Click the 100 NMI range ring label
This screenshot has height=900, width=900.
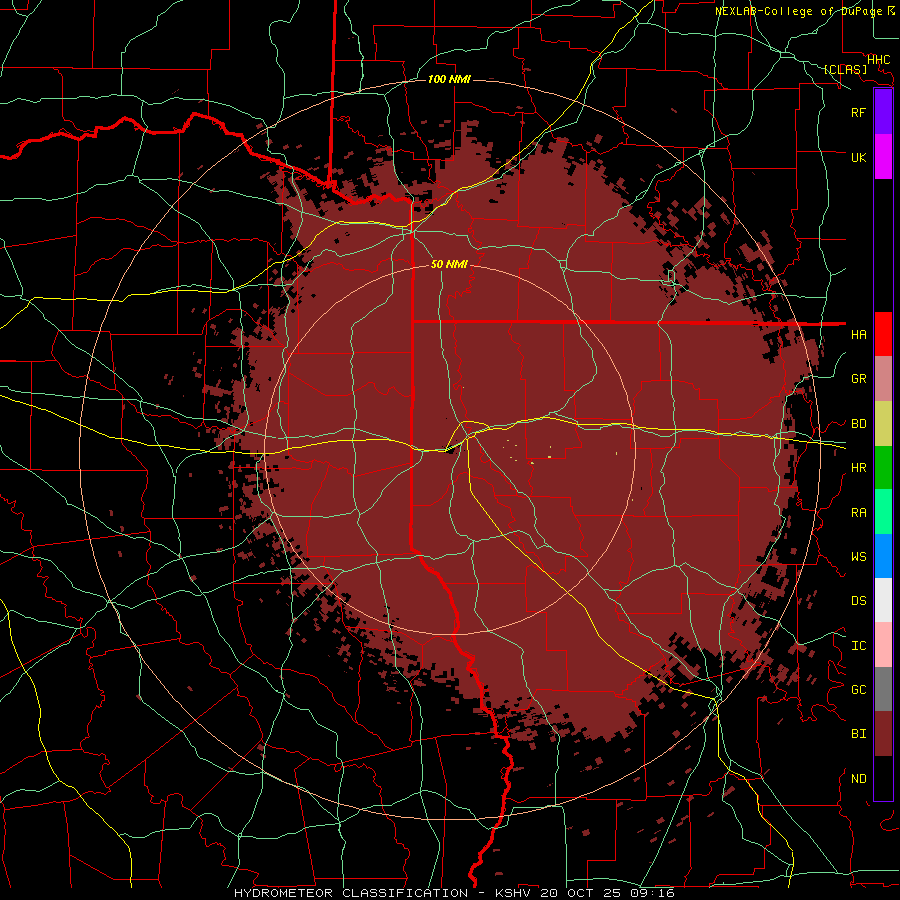pyautogui.click(x=449, y=79)
